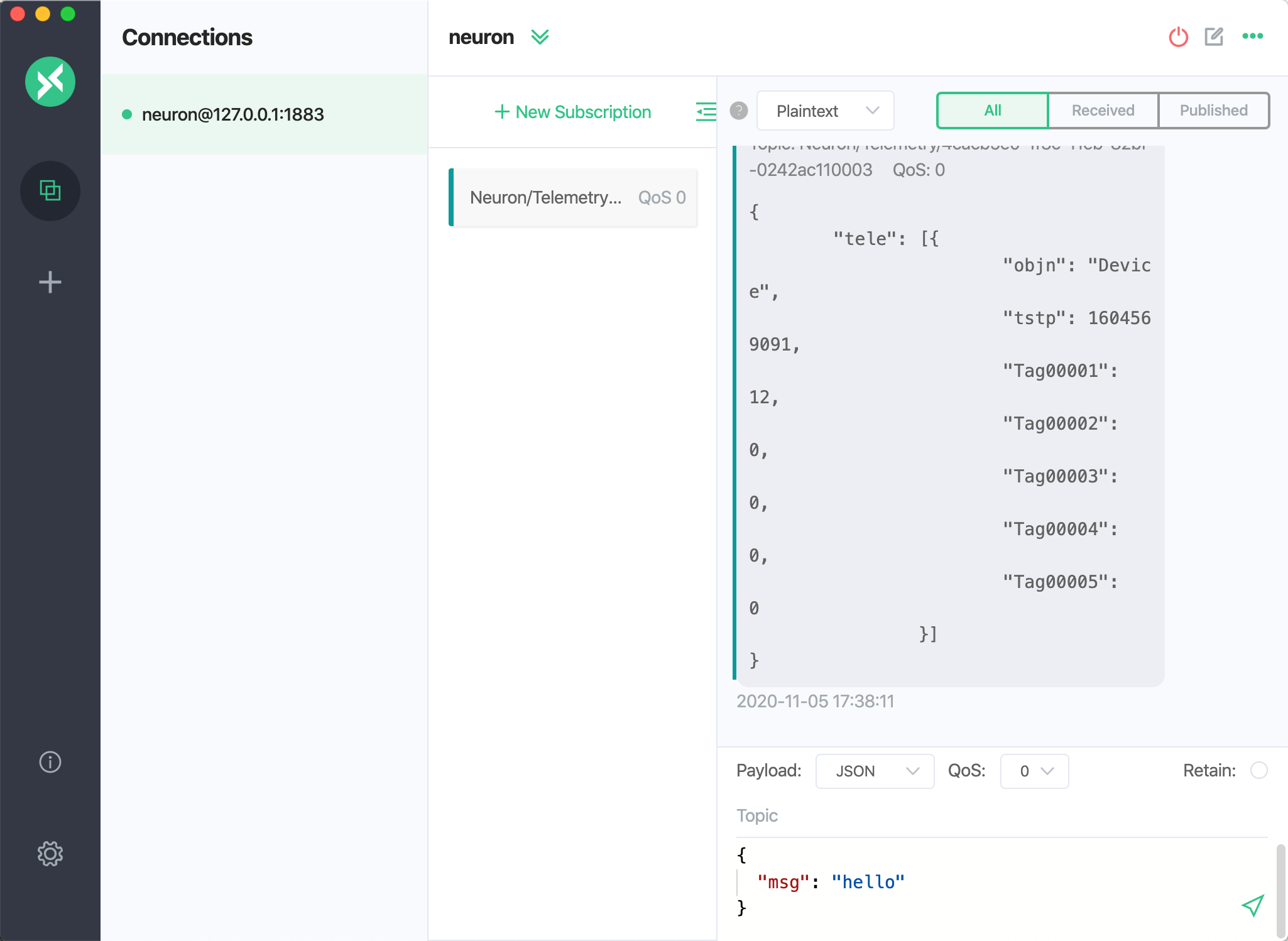
Task: Click the plus icon for new connection
Action: pos(50,282)
